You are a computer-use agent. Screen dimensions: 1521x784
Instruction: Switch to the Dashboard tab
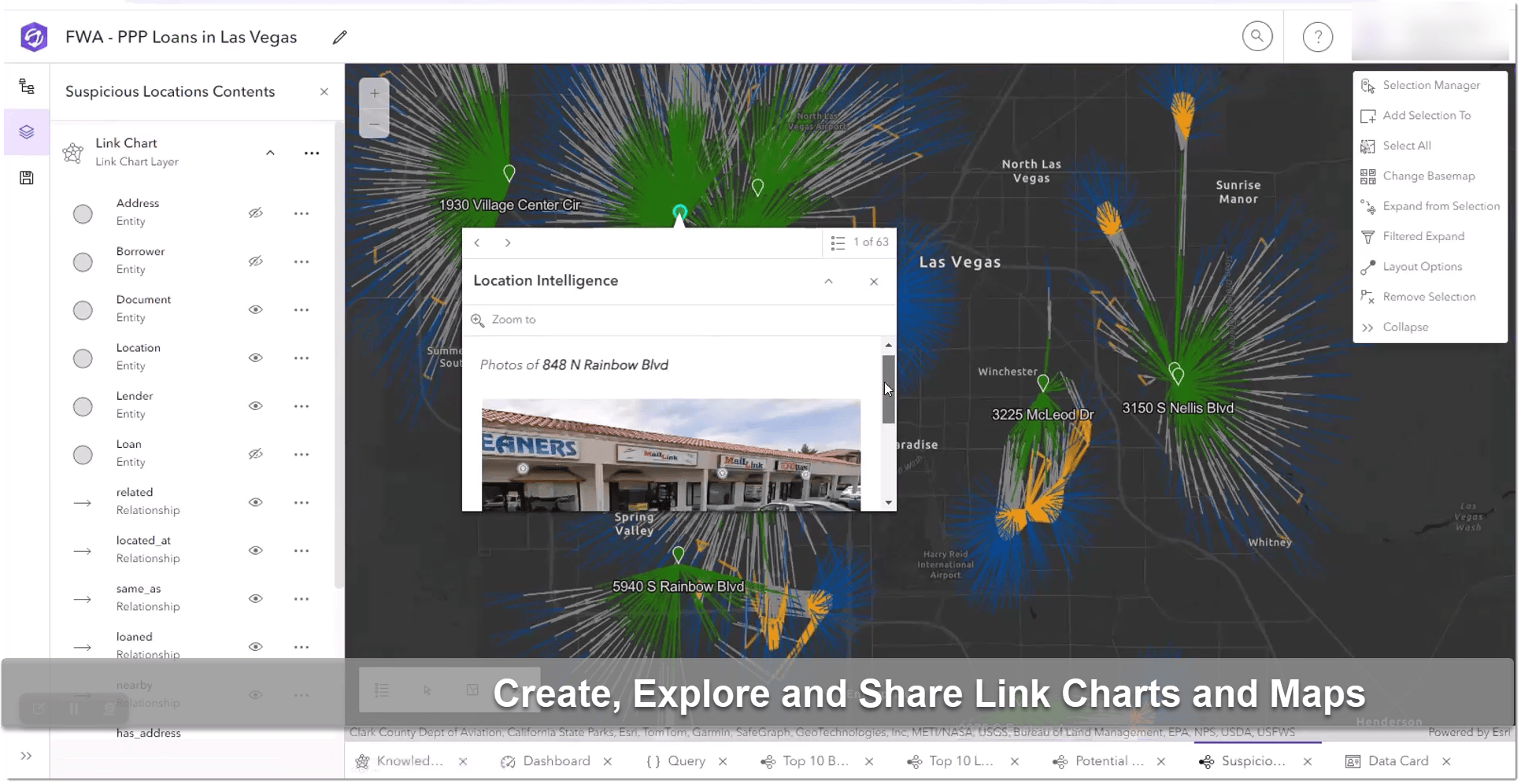click(556, 761)
